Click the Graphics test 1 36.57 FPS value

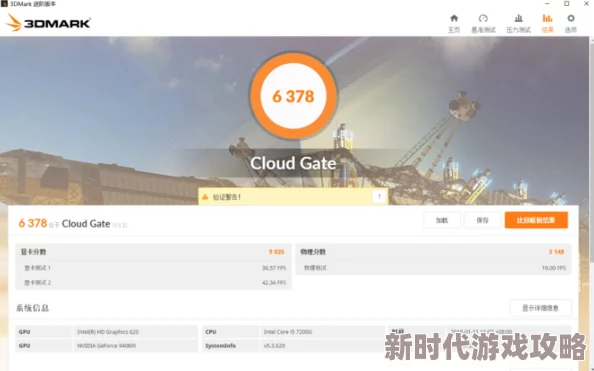274,268
